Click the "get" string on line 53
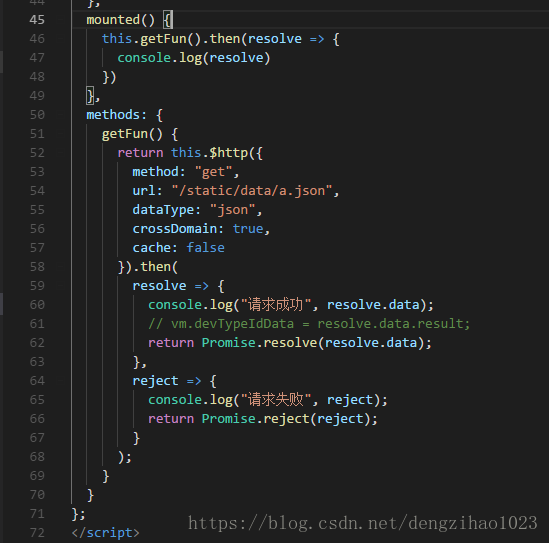The width and height of the screenshot is (549, 543). (x=213, y=172)
